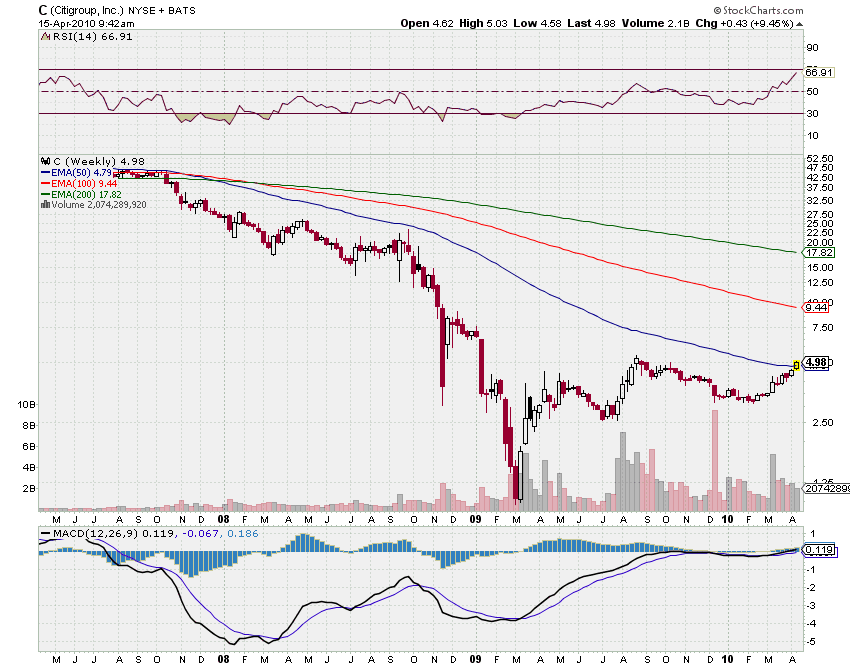Click the '10B' volume axis label
The width and height of the screenshot is (850, 668).
pyautogui.click(x=26, y=404)
